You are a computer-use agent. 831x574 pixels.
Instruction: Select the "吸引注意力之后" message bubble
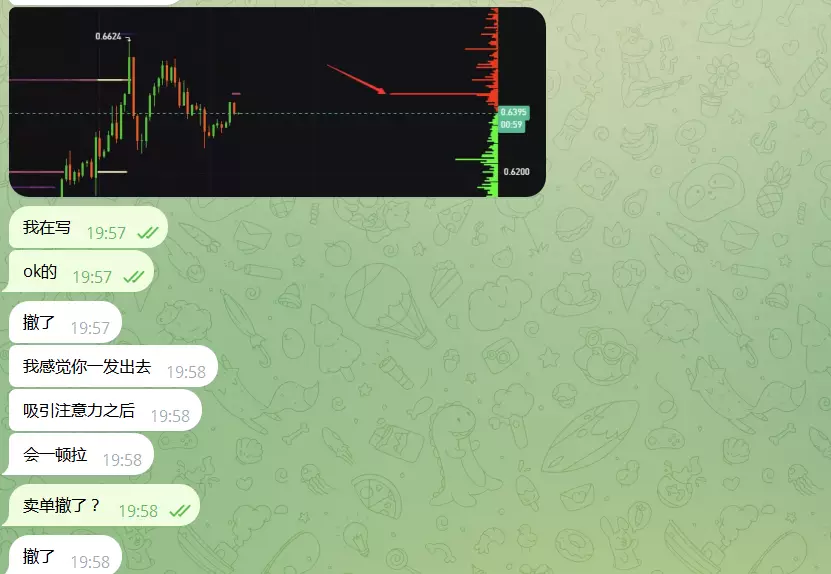(105, 410)
